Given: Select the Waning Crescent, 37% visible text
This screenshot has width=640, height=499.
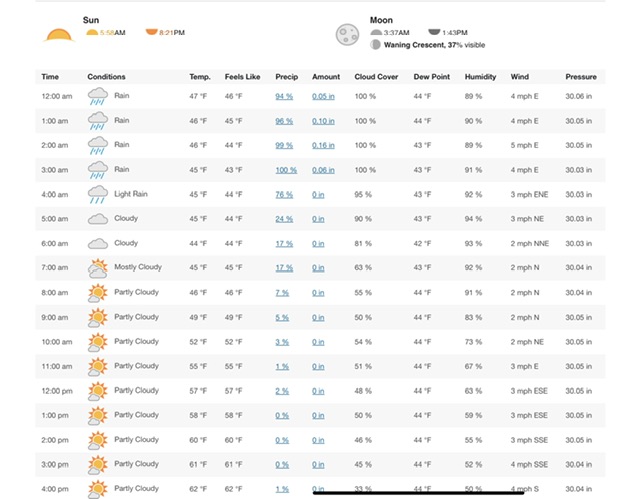Looking at the screenshot, I should [434, 45].
